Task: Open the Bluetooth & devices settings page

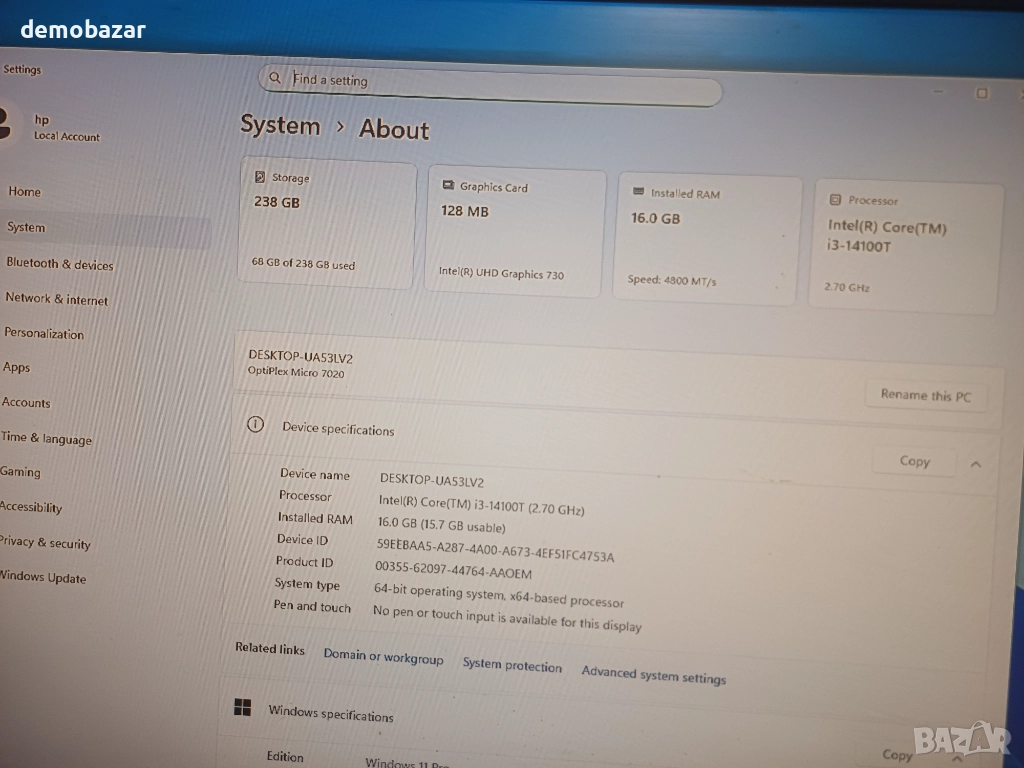Action: 60,264
